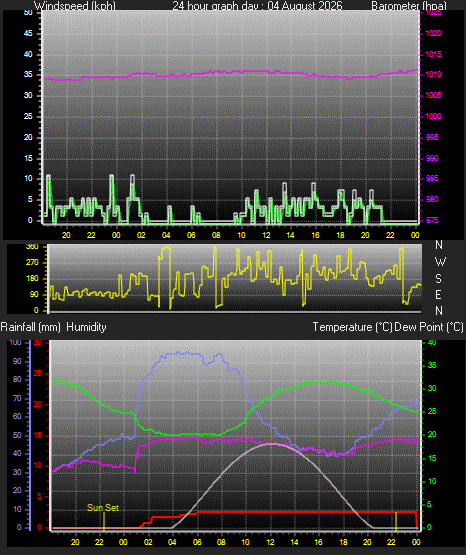Viewport: 466px width, 555px height.
Task: Select the E compass direction label
Action: click(x=438, y=294)
